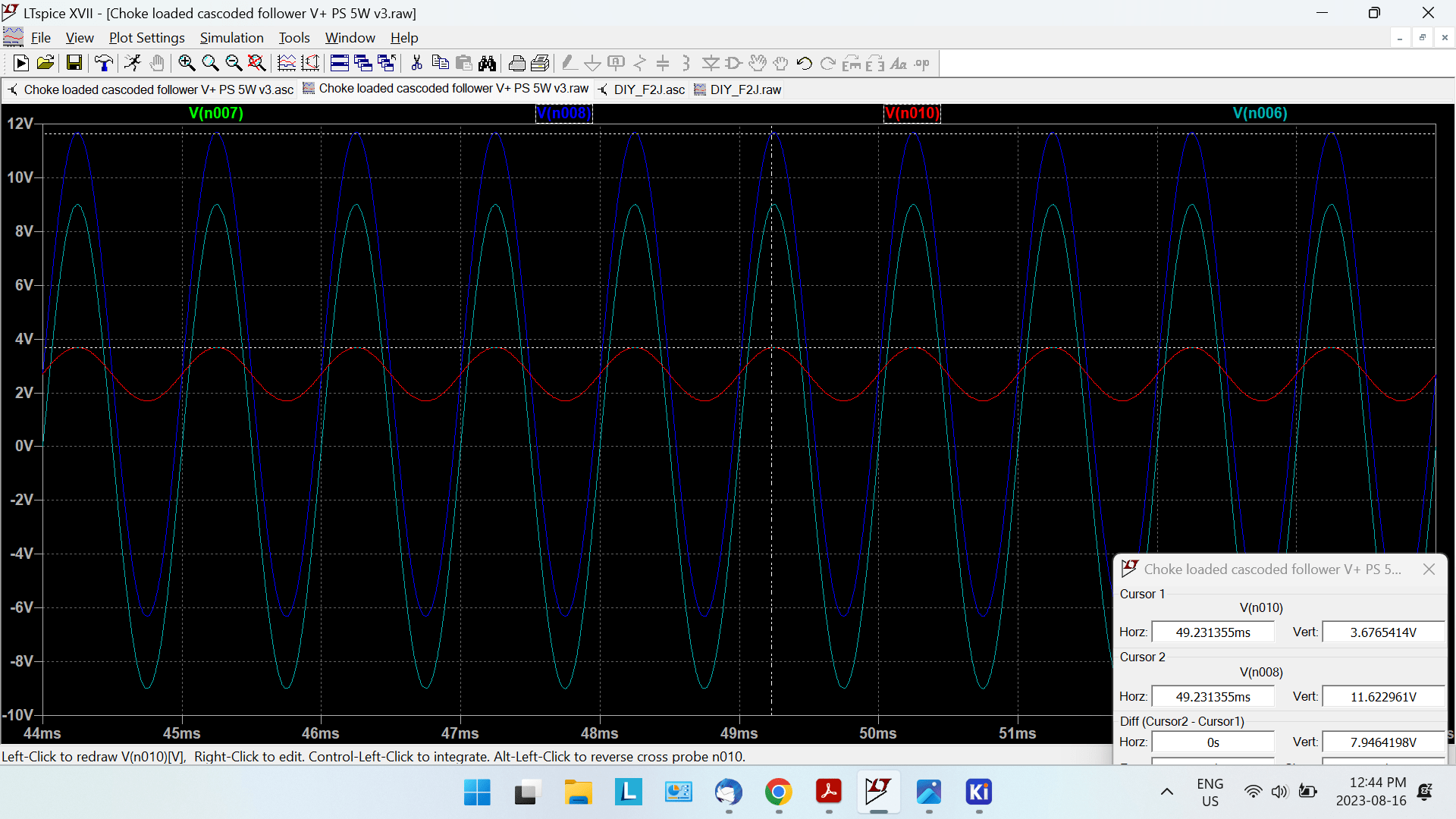Click the Close All Windows toolbar icon
The width and height of the screenshot is (1456, 819).
click(x=387, y=64)
